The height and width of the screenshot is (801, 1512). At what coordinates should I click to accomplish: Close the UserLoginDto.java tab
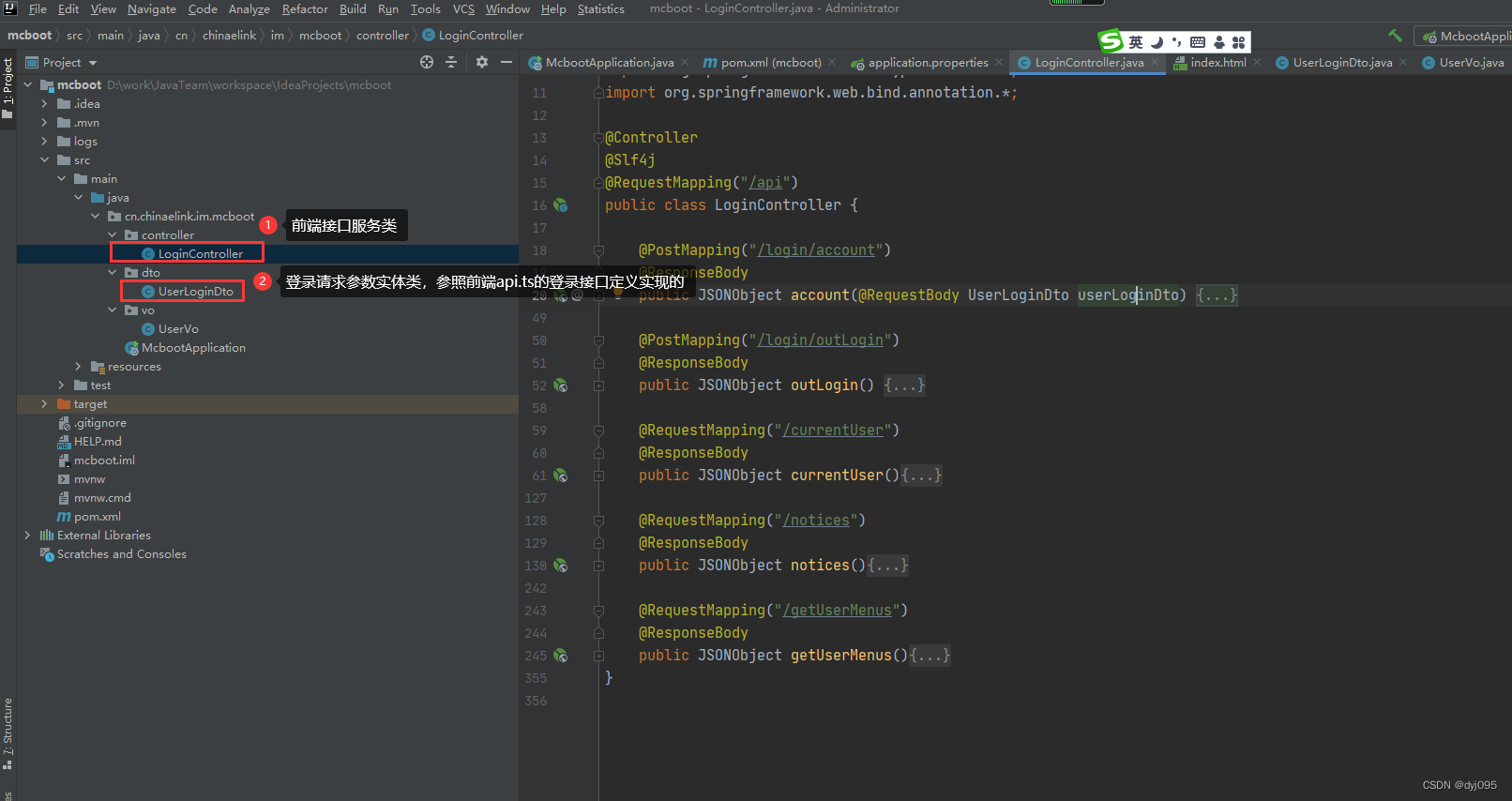[x=1403, y=63]
